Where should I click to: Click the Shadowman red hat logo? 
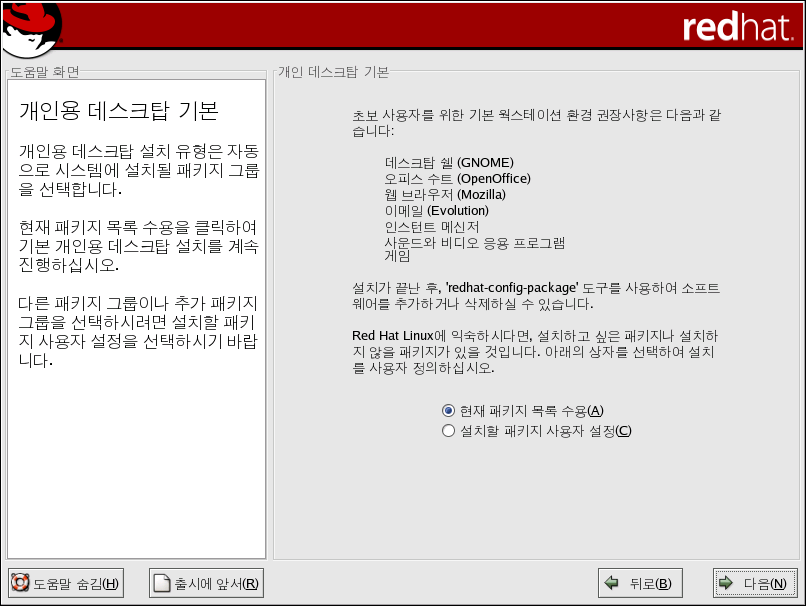[31, 28]
